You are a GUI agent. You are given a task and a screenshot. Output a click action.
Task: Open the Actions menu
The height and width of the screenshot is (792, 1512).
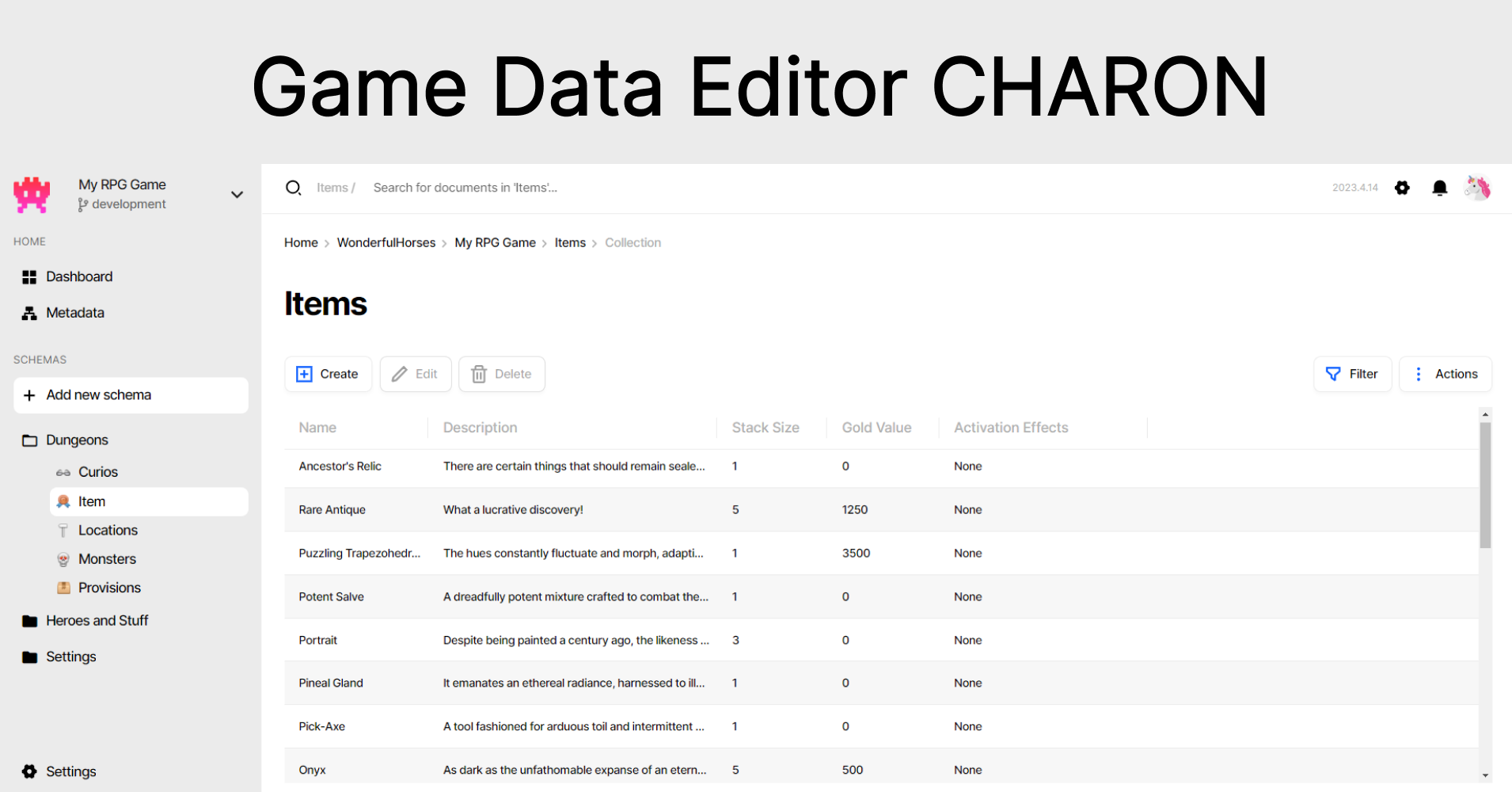pos(1446,373)
